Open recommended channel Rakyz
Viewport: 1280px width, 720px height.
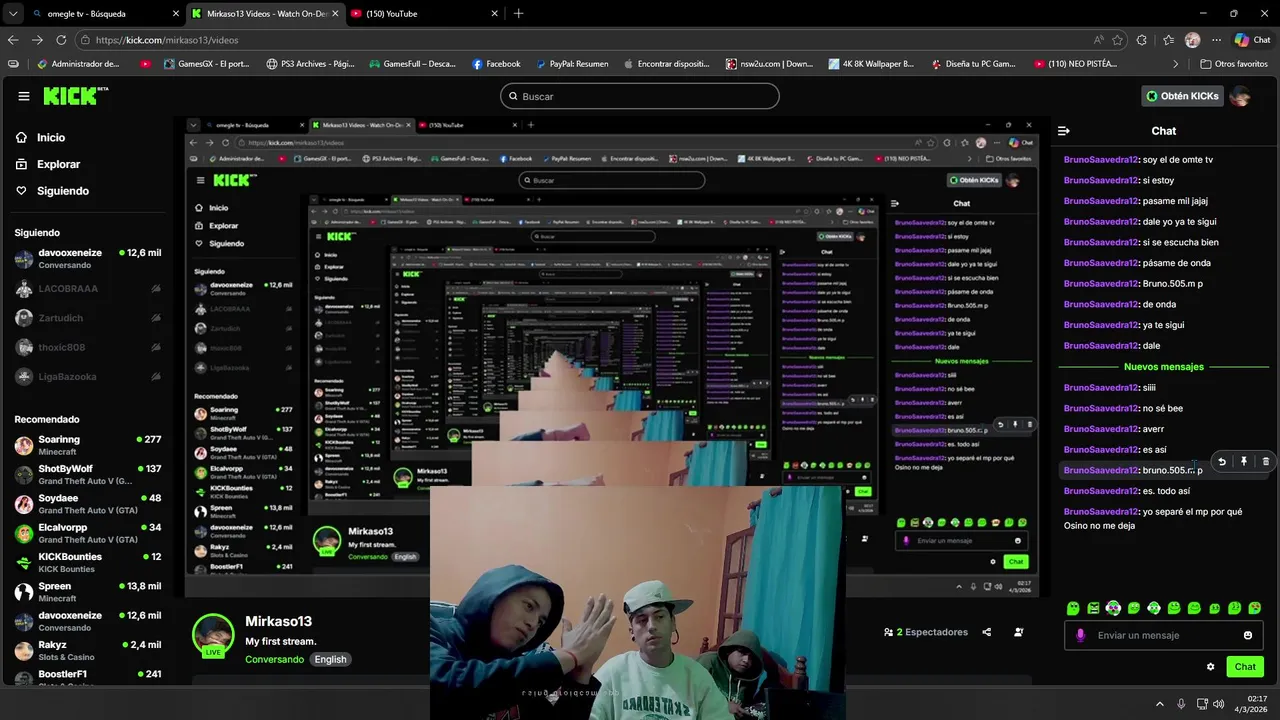88,650
